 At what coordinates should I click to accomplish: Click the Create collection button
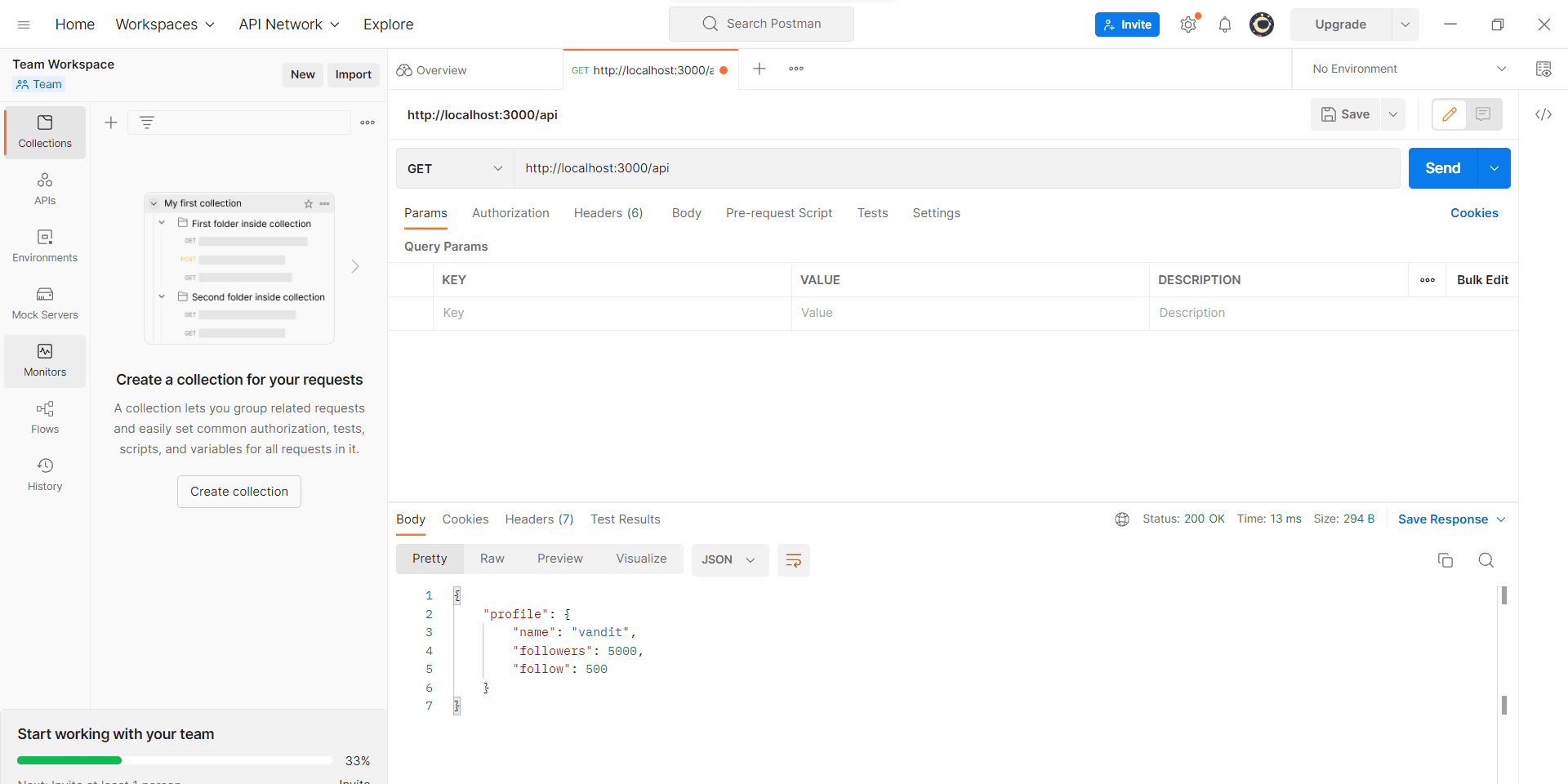point(239,492)
